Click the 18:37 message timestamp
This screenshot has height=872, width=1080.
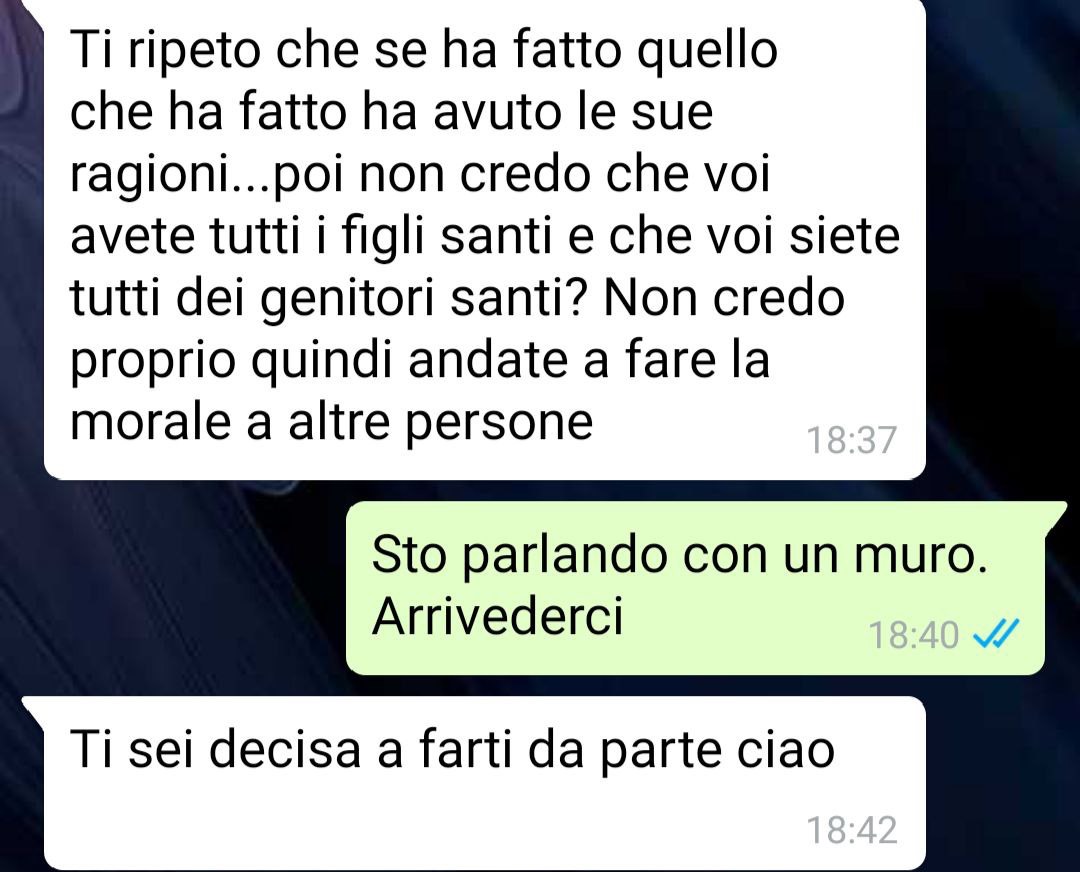[851, 440]
